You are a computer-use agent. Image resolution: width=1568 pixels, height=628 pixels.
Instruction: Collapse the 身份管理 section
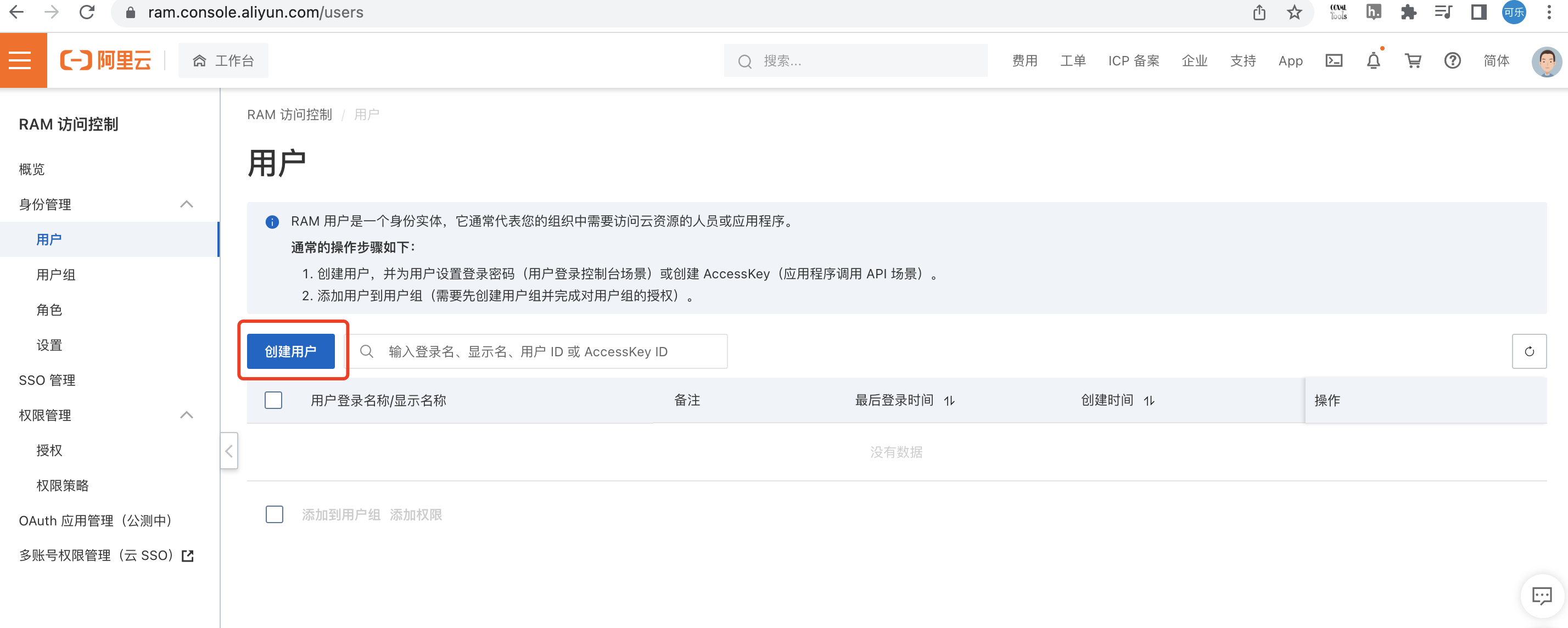[x=186, y=204]
